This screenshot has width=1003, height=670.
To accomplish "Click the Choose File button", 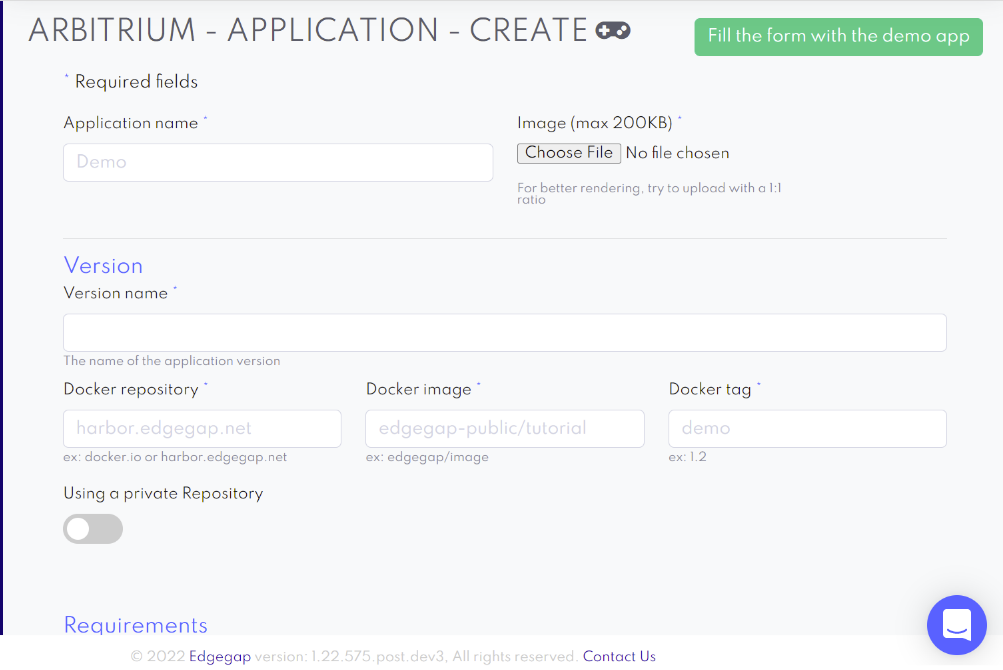I will coord(569,153).
